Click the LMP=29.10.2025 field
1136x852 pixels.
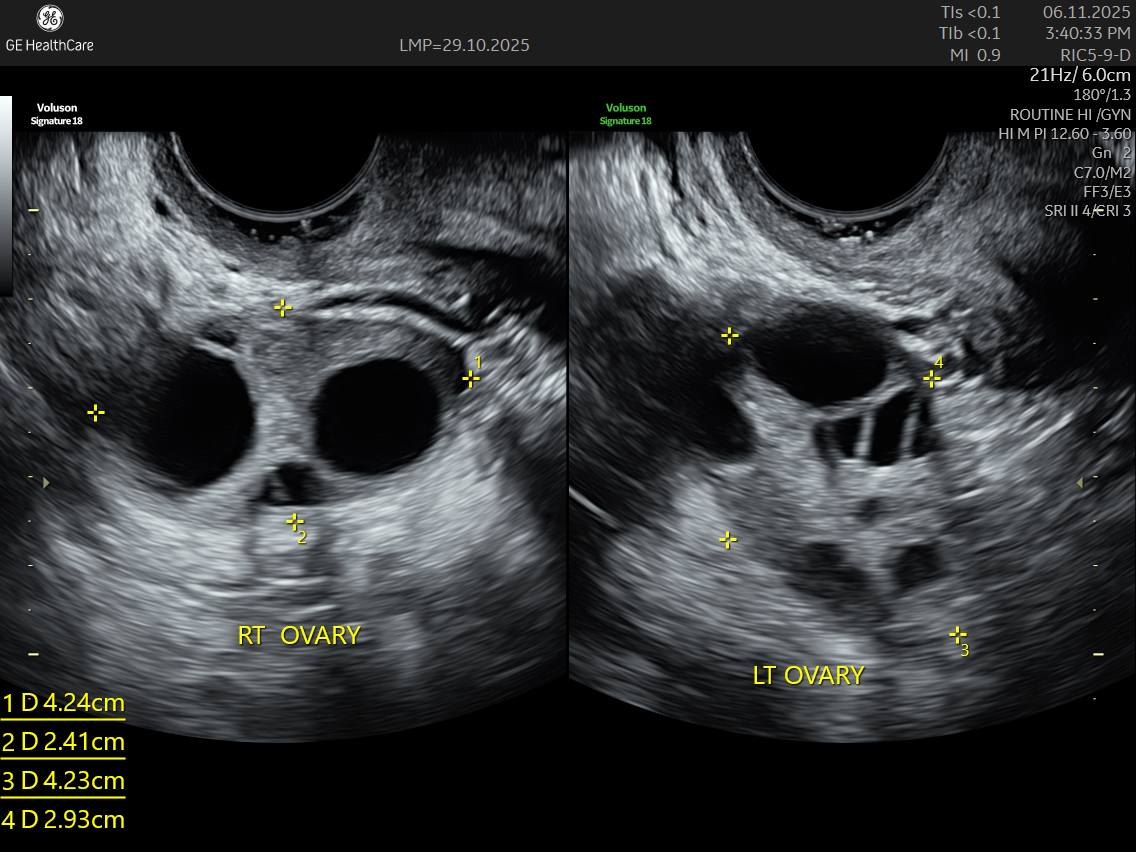(x=464, y=45)
